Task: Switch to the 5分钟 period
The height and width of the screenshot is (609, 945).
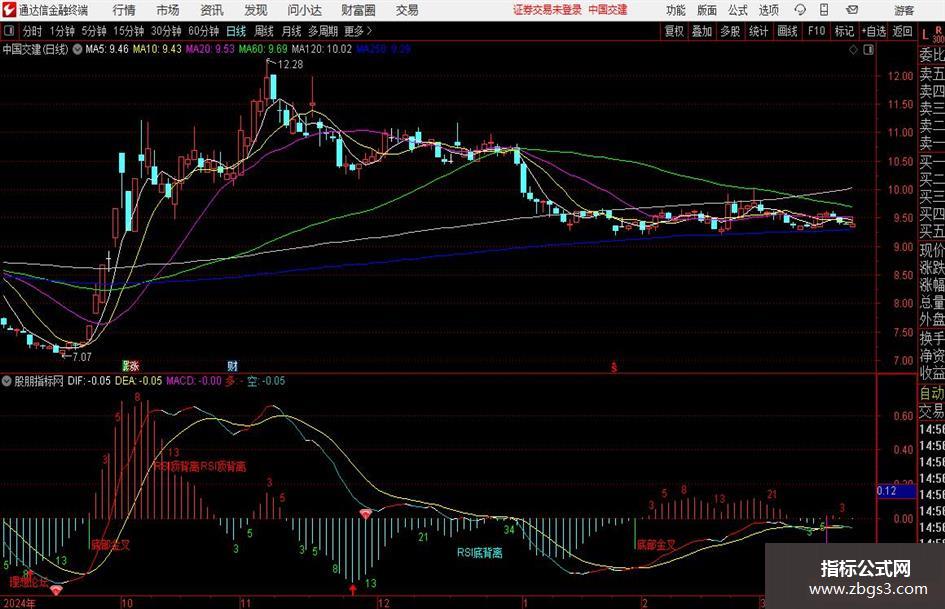Action: click(x=93, y=31)
